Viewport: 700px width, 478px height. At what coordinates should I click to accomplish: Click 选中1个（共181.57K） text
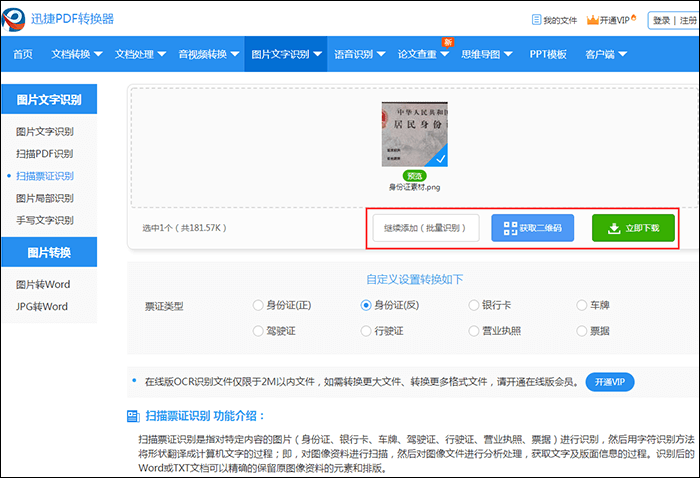pyautogui.click(x=184, y=228)
